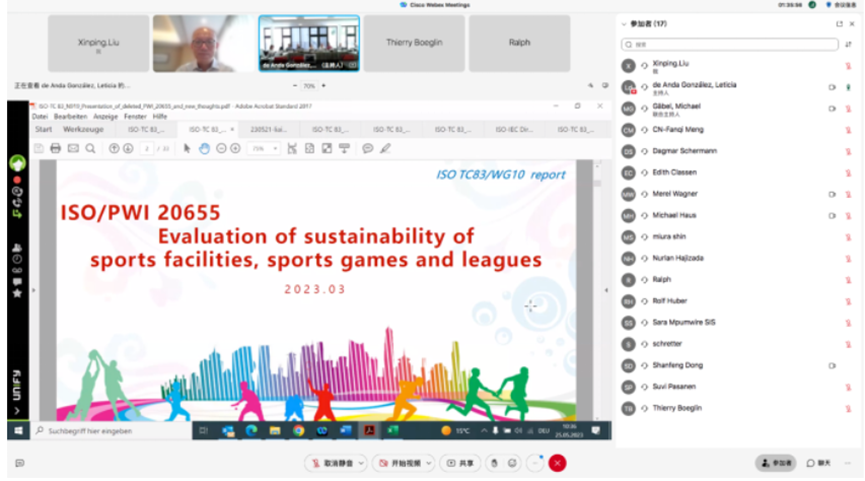The image size is (865, 481).
Task: Open the 75% zoom level dropdown in Acrobat
Action: pos(263,148)
